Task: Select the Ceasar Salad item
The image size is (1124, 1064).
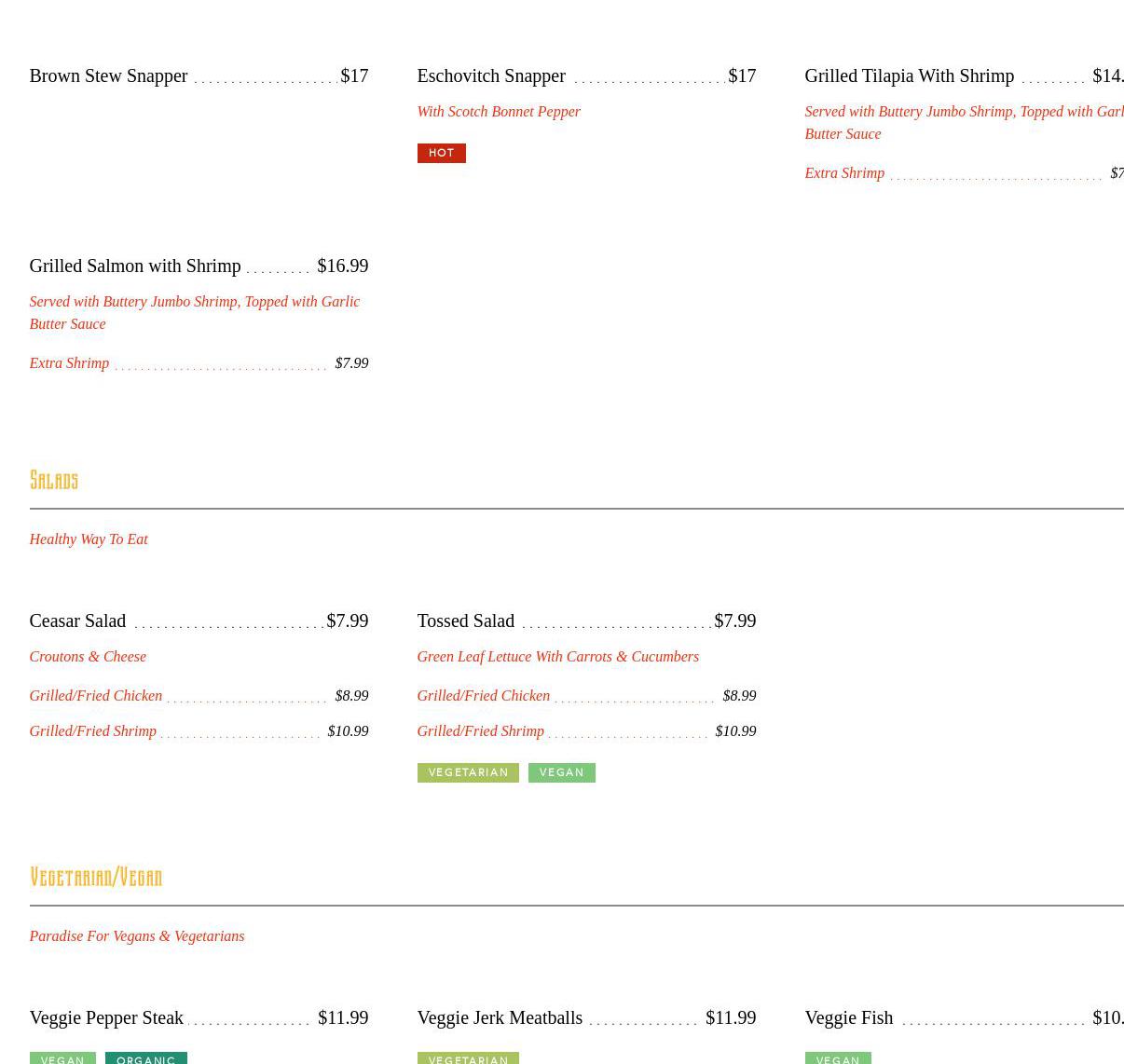Action: pyautogui.click(x=77, y=621)
